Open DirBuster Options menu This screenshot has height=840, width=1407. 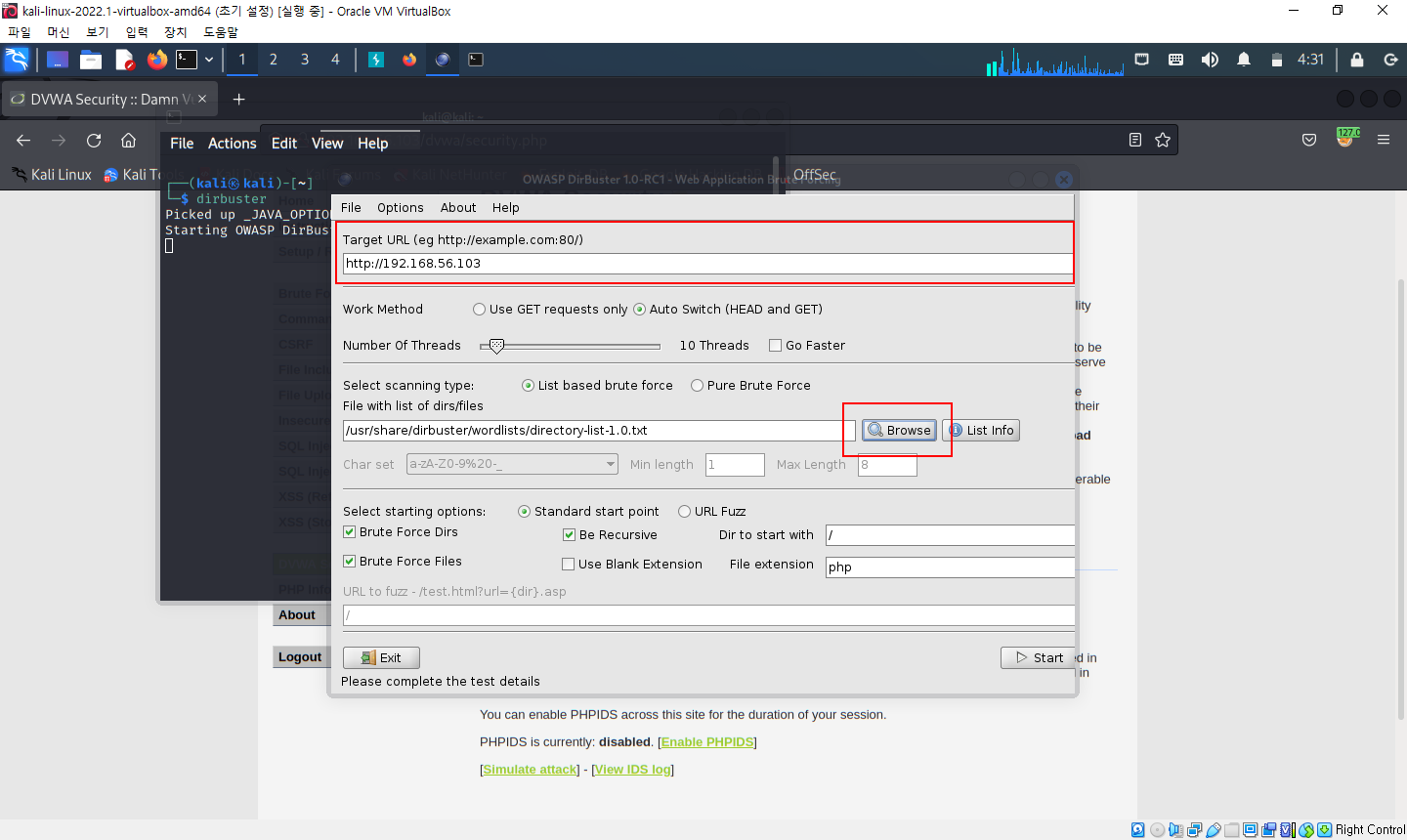tap(401, 207)
